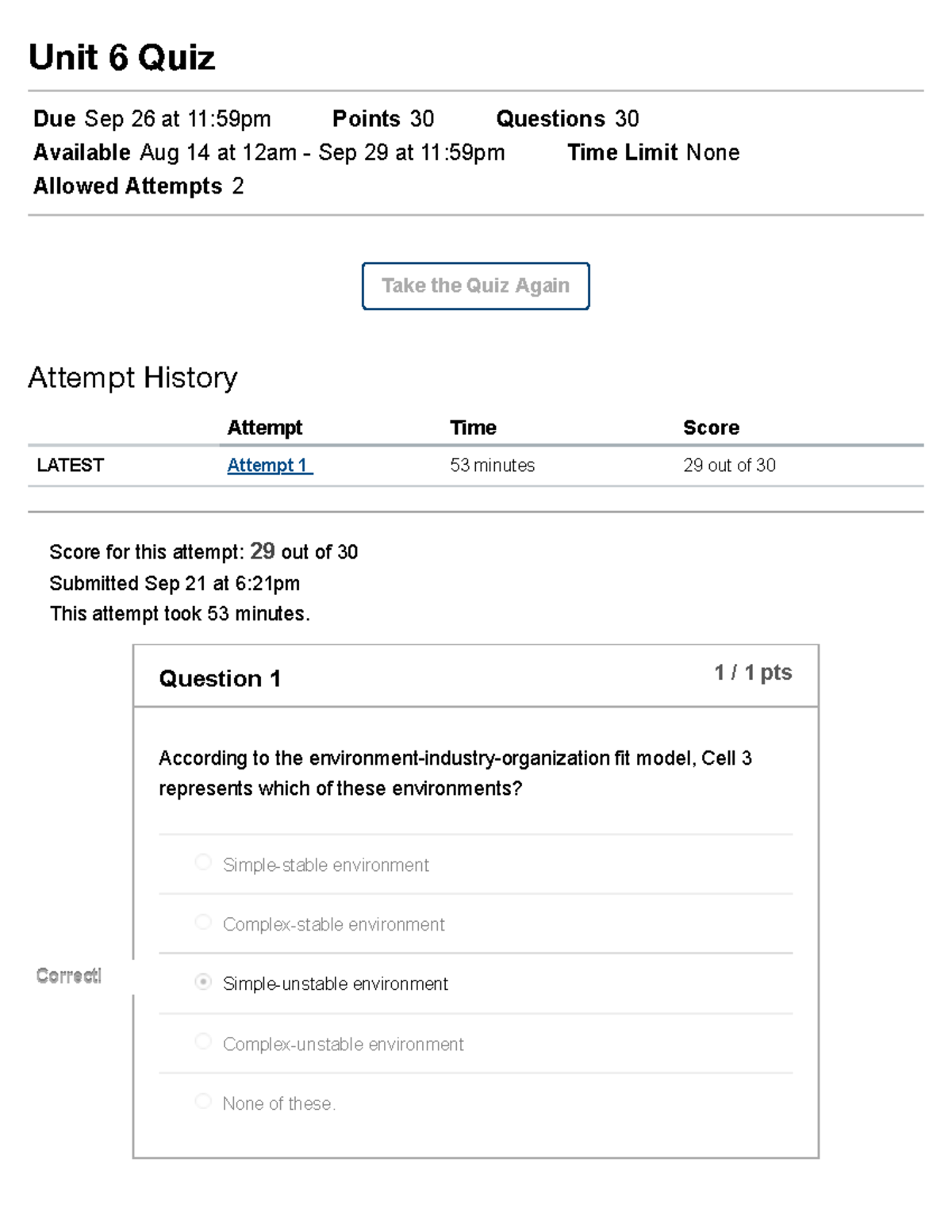Click the "Score" column header
The image size is (952, 1232).
710,428
